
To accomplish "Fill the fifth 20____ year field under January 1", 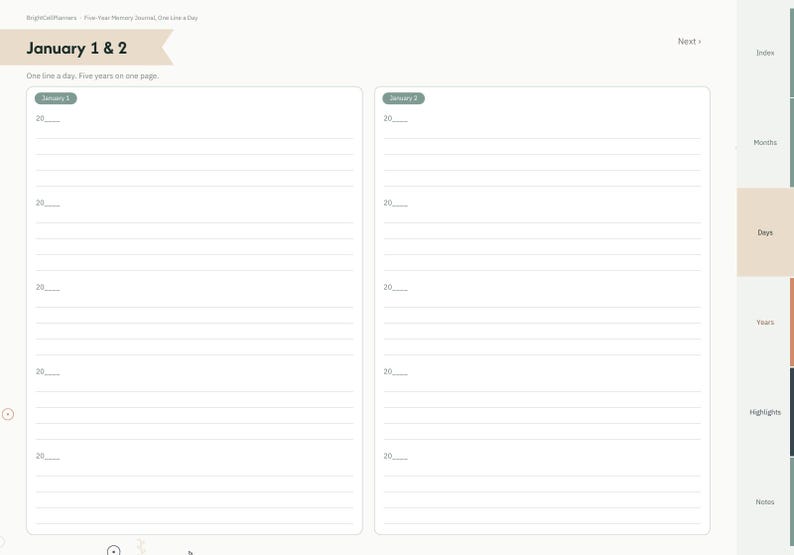I will 48,456.
